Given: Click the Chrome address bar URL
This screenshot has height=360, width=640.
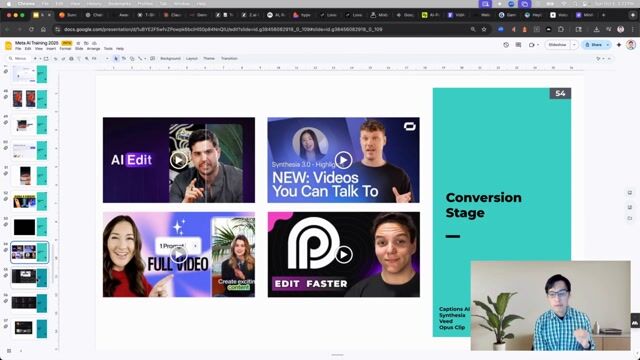Looking at the screenshot, I should (x=223, y=29).
